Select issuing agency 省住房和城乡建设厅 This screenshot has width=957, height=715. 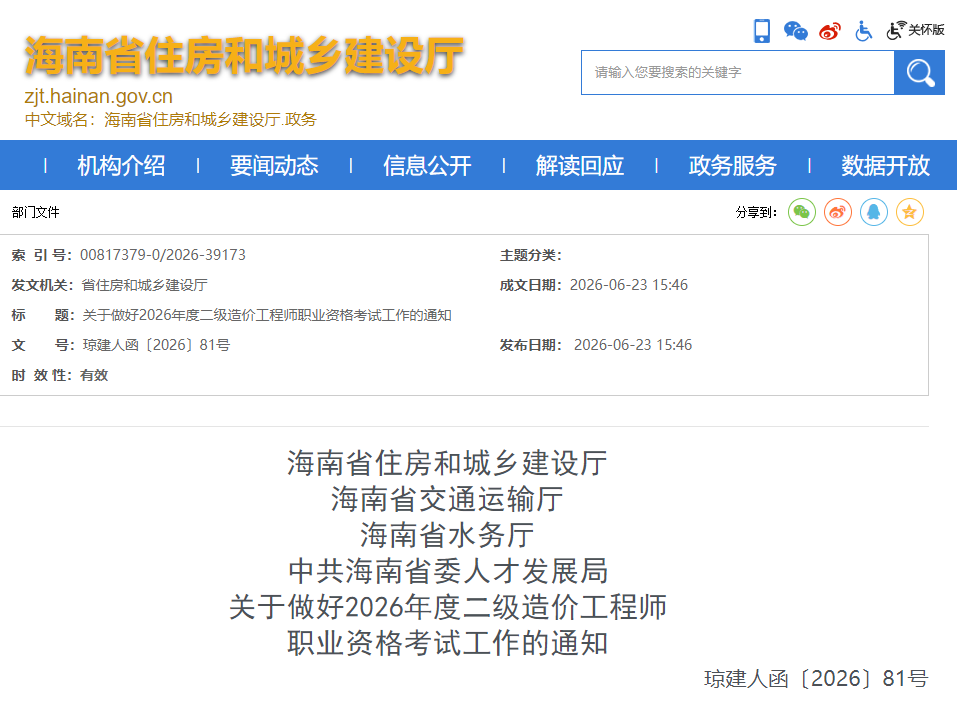[145, 285]
